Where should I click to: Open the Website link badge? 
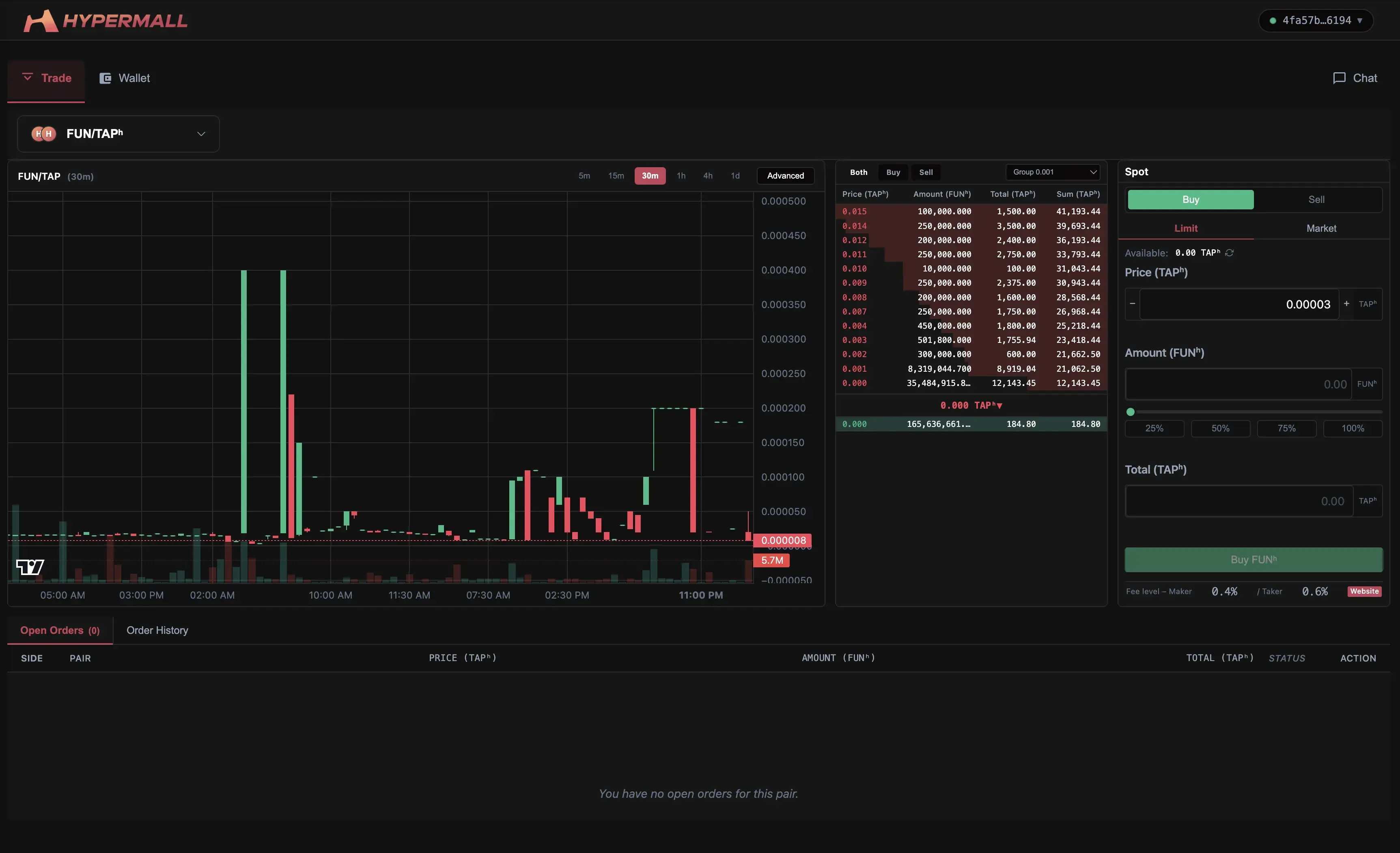[1364, 591]
